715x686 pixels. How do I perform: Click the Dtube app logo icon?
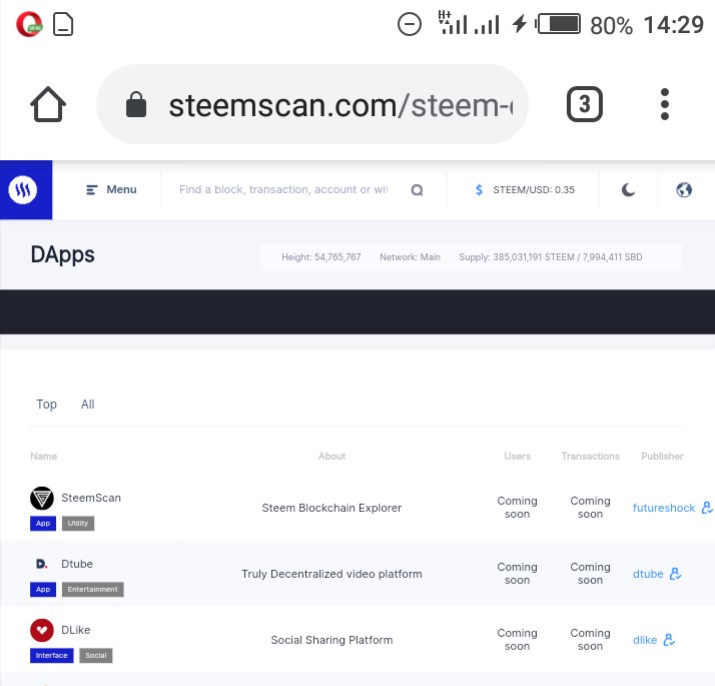(x=42, y=564)
